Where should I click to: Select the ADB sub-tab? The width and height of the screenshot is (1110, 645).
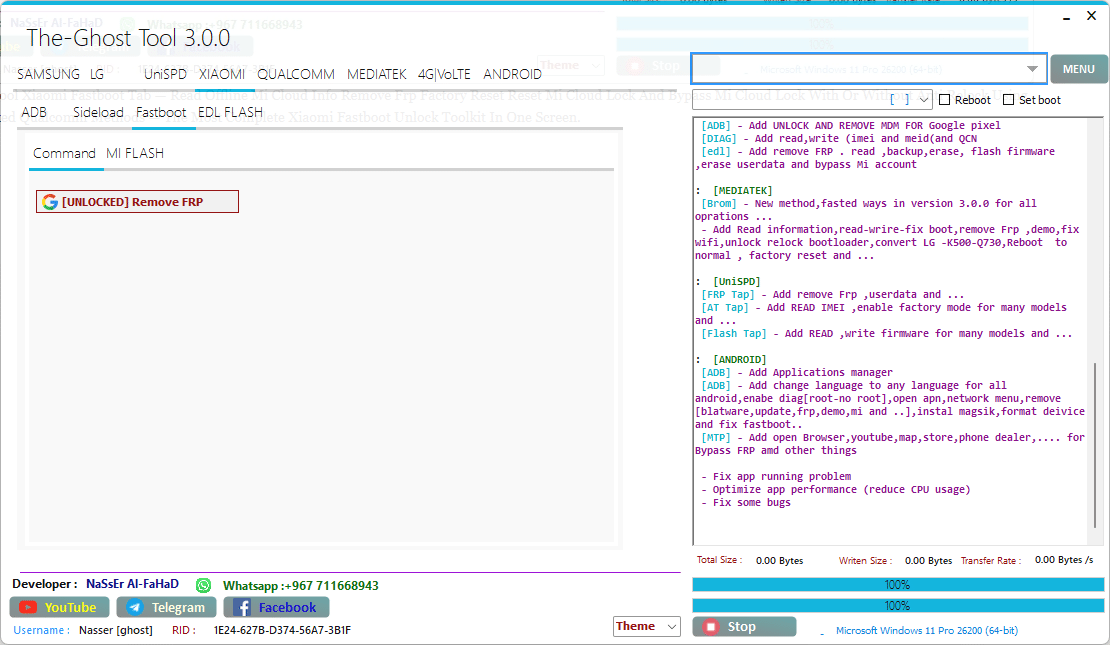(x=34, y=113)
